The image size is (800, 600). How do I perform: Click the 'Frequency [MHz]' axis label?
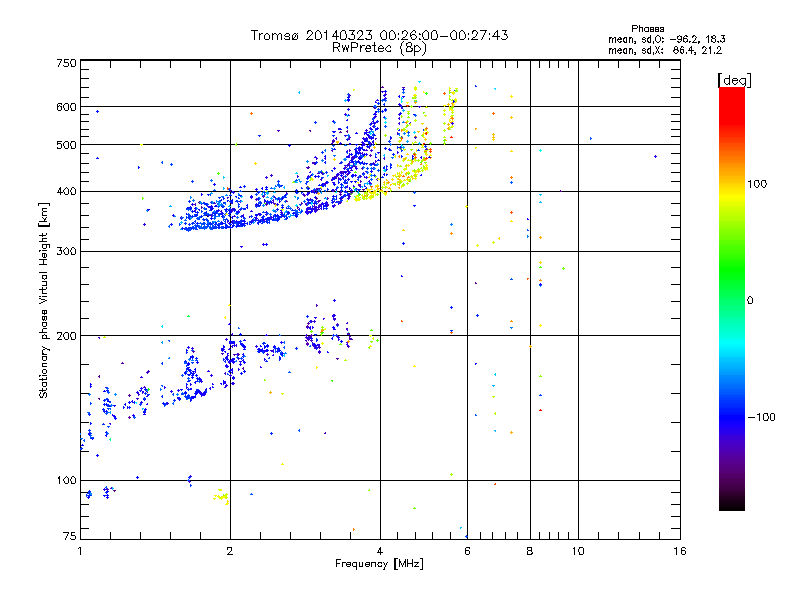(x=379, y=564)
